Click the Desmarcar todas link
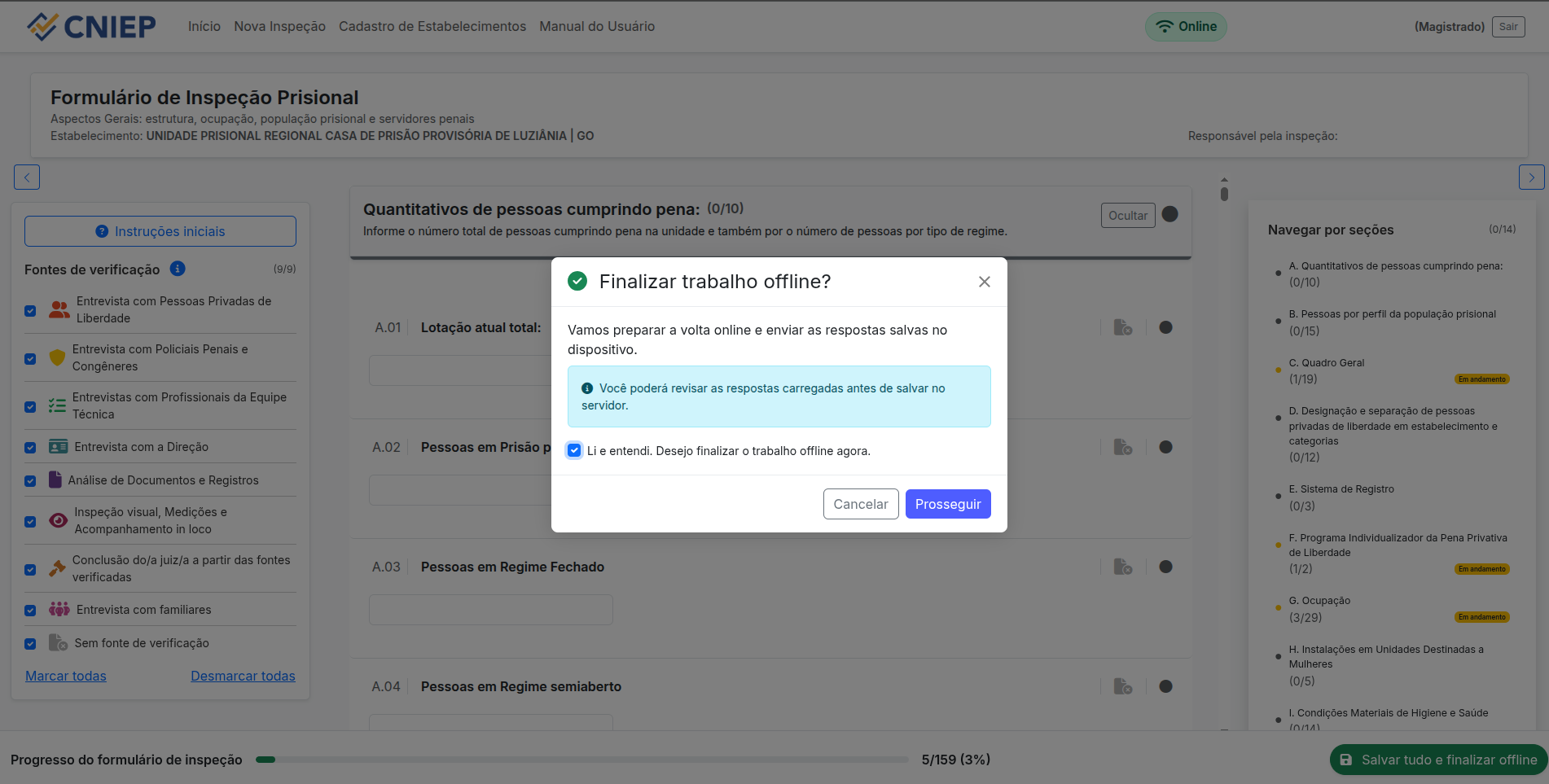The width and height of the screenshot is (1549, 784). [243, 676]
